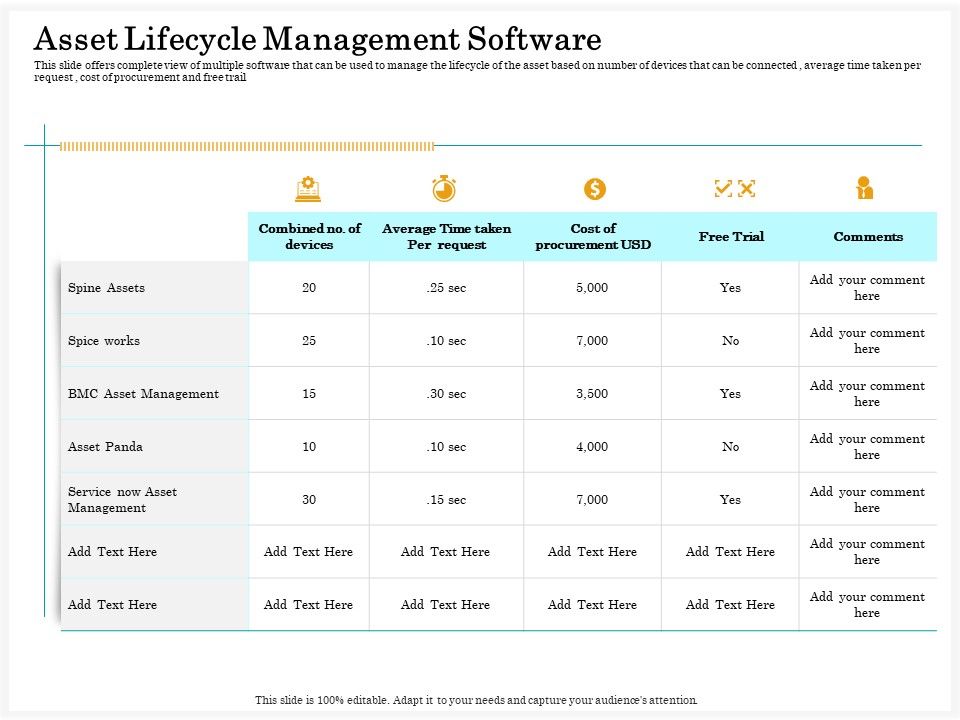
Task: Click Spice works 'Add your comment here'
Action: [x=867, y=340]
